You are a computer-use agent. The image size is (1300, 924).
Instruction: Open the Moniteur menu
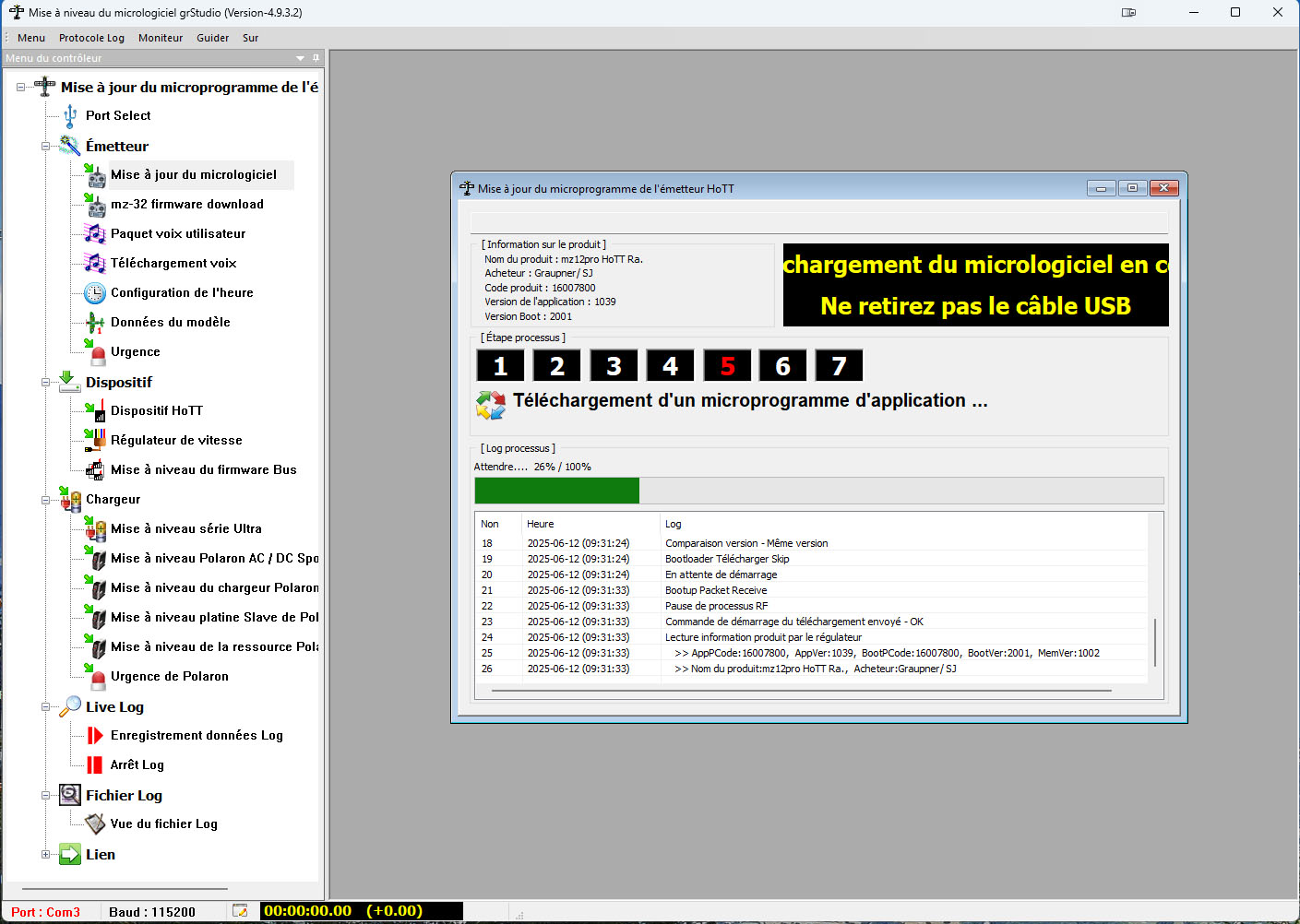click(x=161, y=38)
